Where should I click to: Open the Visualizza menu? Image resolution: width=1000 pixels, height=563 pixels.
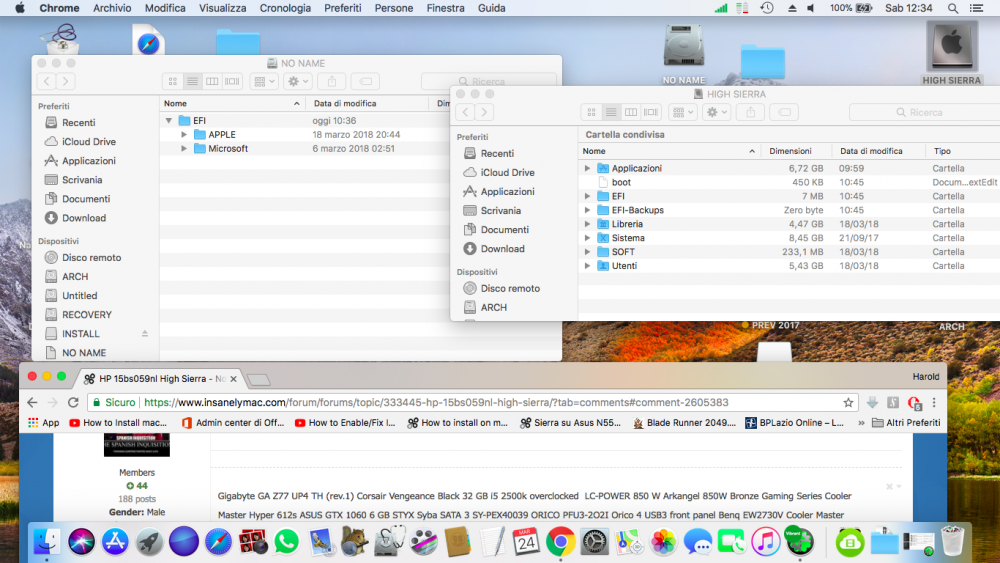tap(223, 8)
